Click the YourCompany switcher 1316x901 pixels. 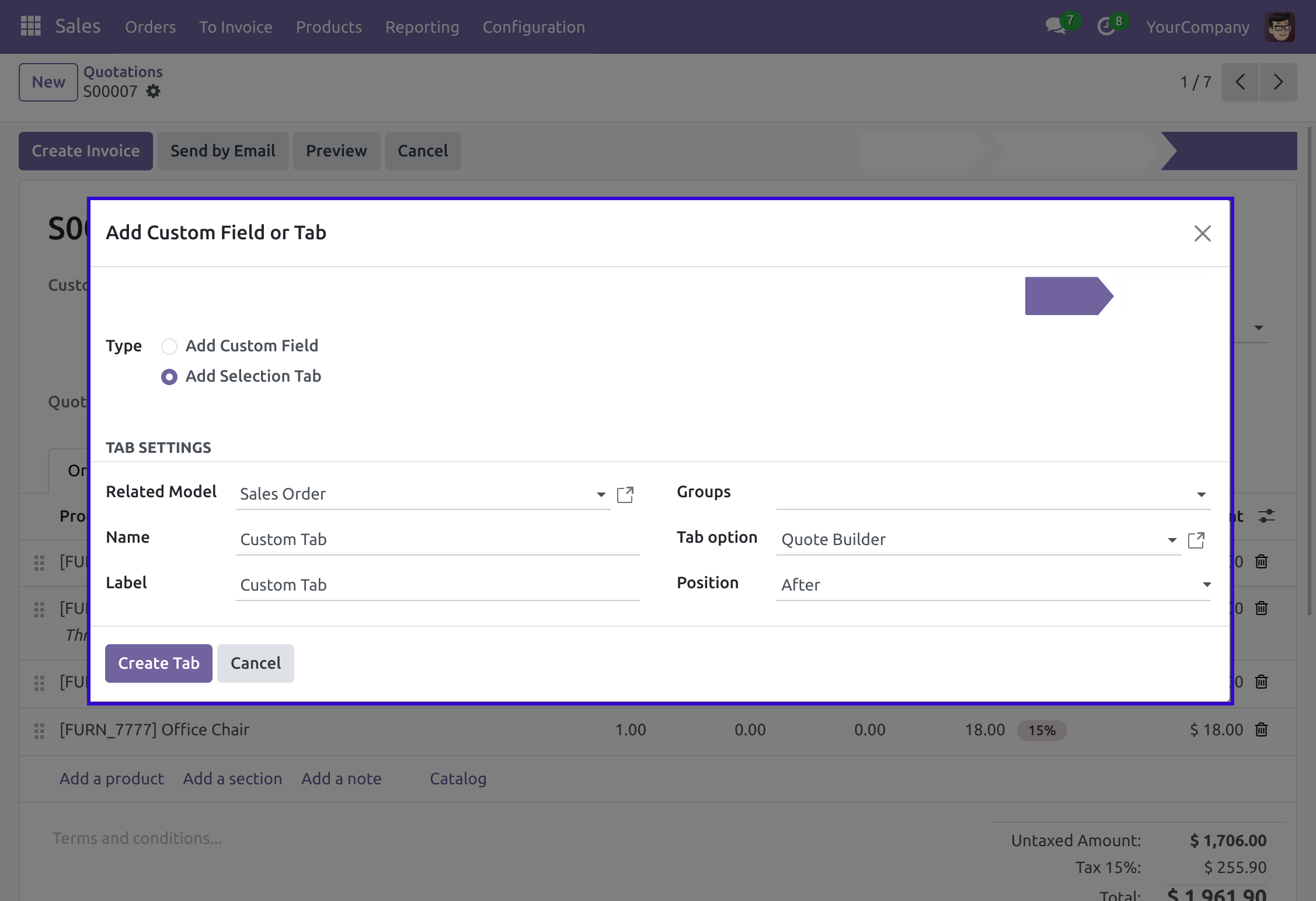1197,27
